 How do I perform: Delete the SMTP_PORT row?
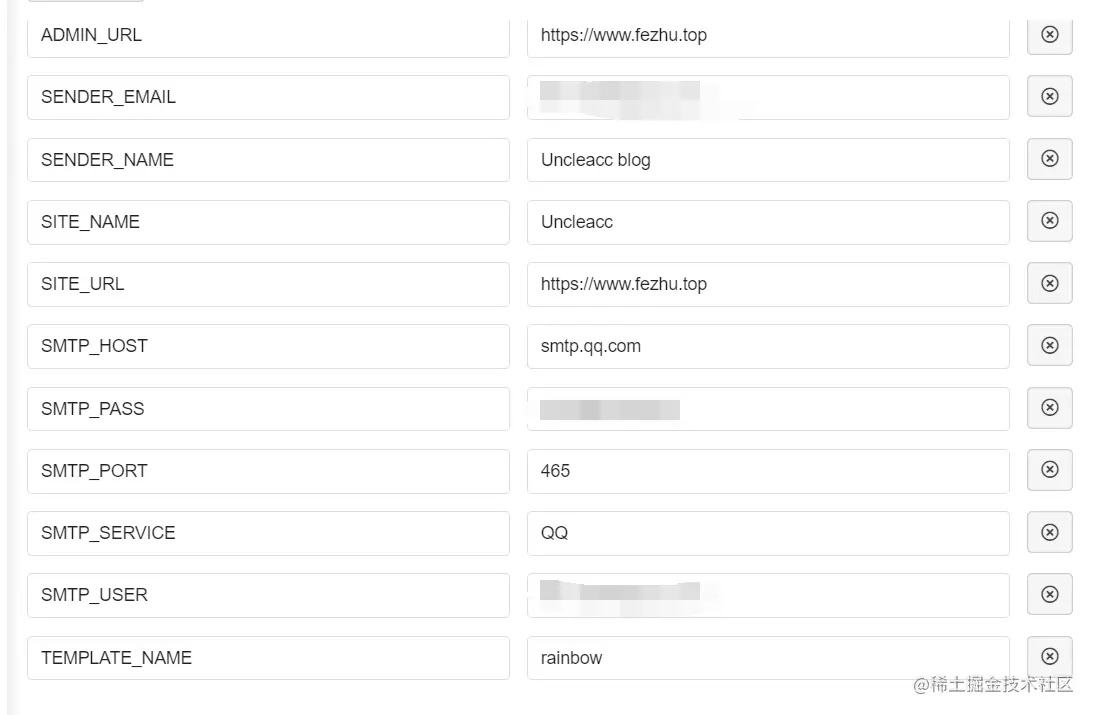point(1049,470)
